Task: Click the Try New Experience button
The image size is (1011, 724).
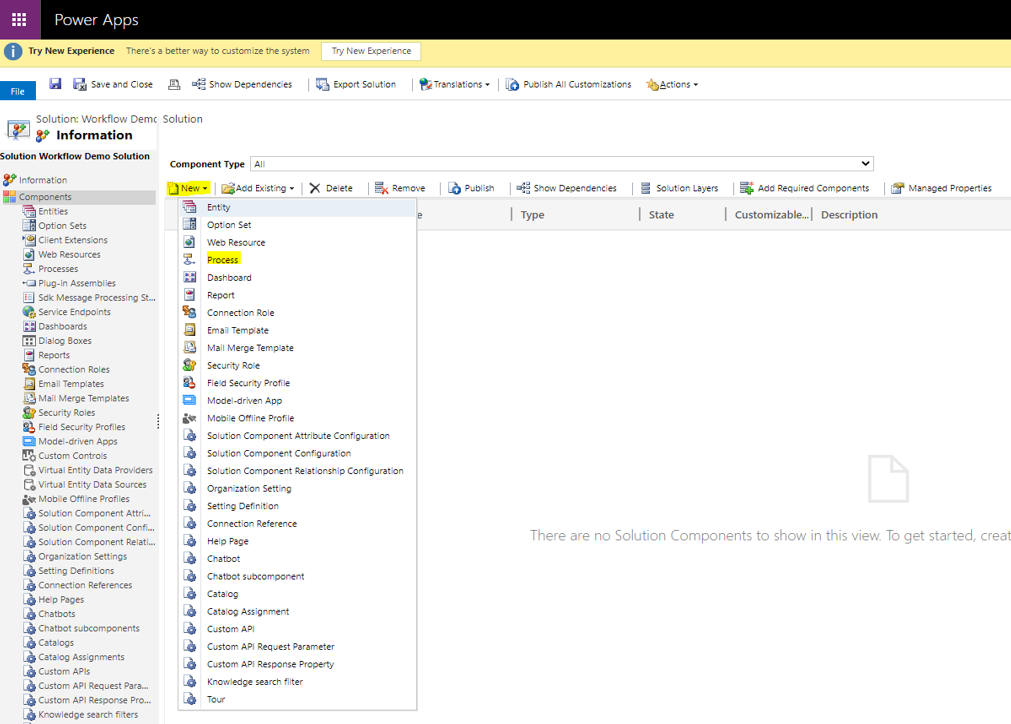Action: (x=370, y=50)
